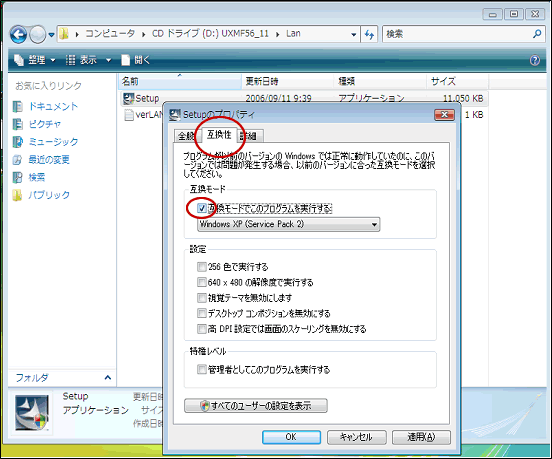Open the Windows XP (Service Pack 2) dropdown
552x459 pixels.
coord(289,224)
